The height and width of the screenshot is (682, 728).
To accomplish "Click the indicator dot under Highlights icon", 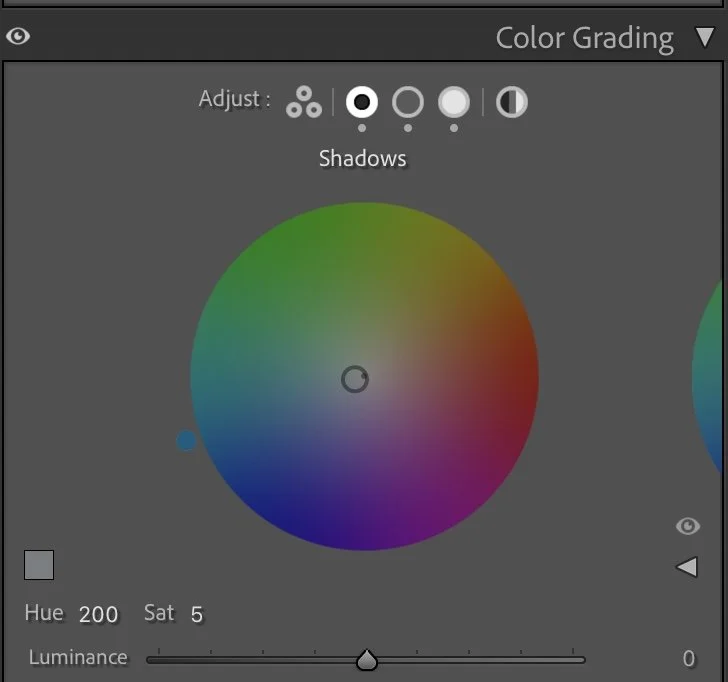I will 454,128.
